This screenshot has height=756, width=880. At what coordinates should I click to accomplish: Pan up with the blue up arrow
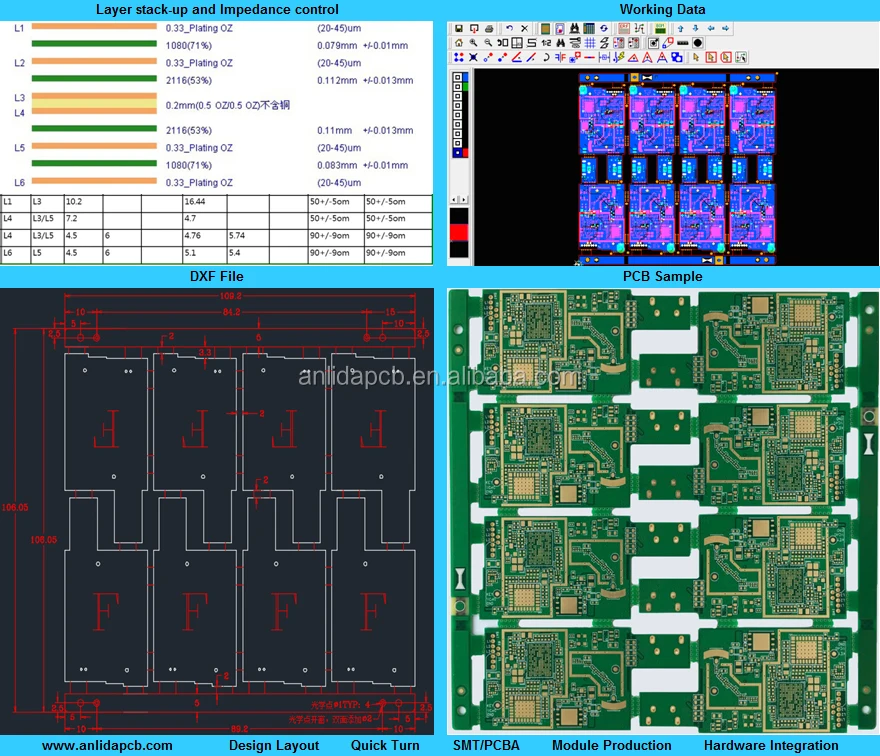[681, 28]
